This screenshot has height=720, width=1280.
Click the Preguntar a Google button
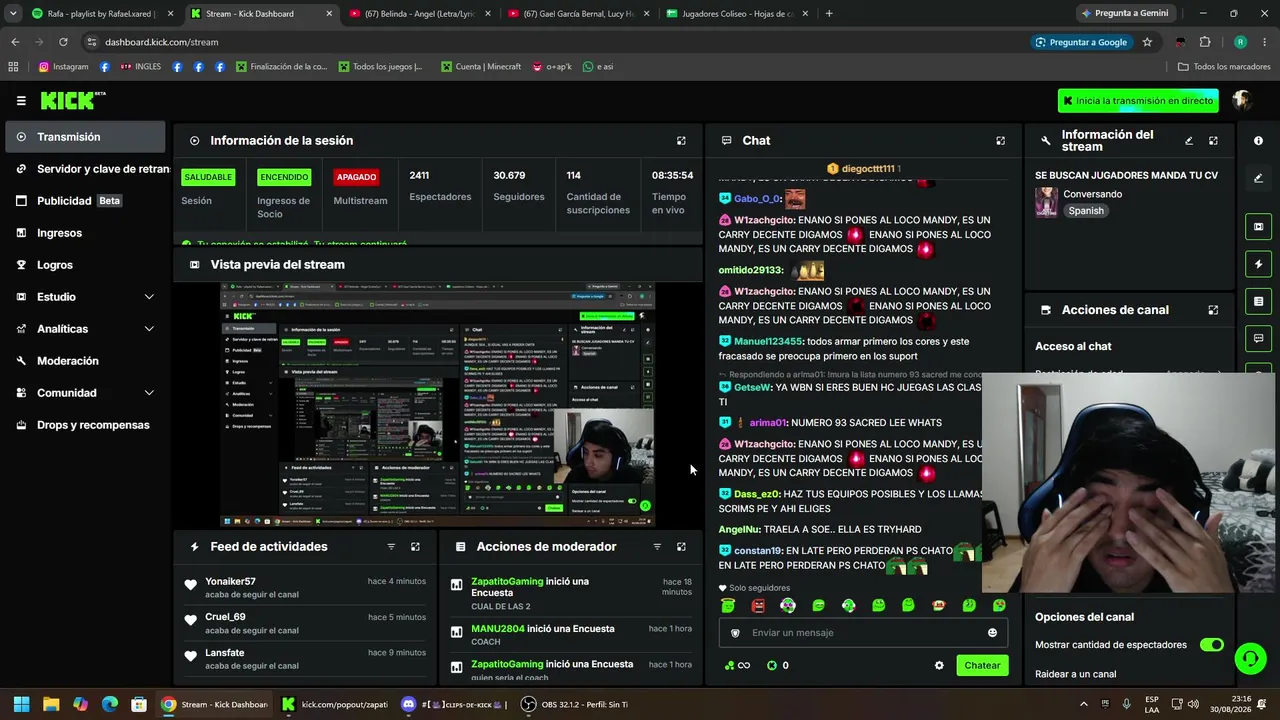pos(1081,42)
